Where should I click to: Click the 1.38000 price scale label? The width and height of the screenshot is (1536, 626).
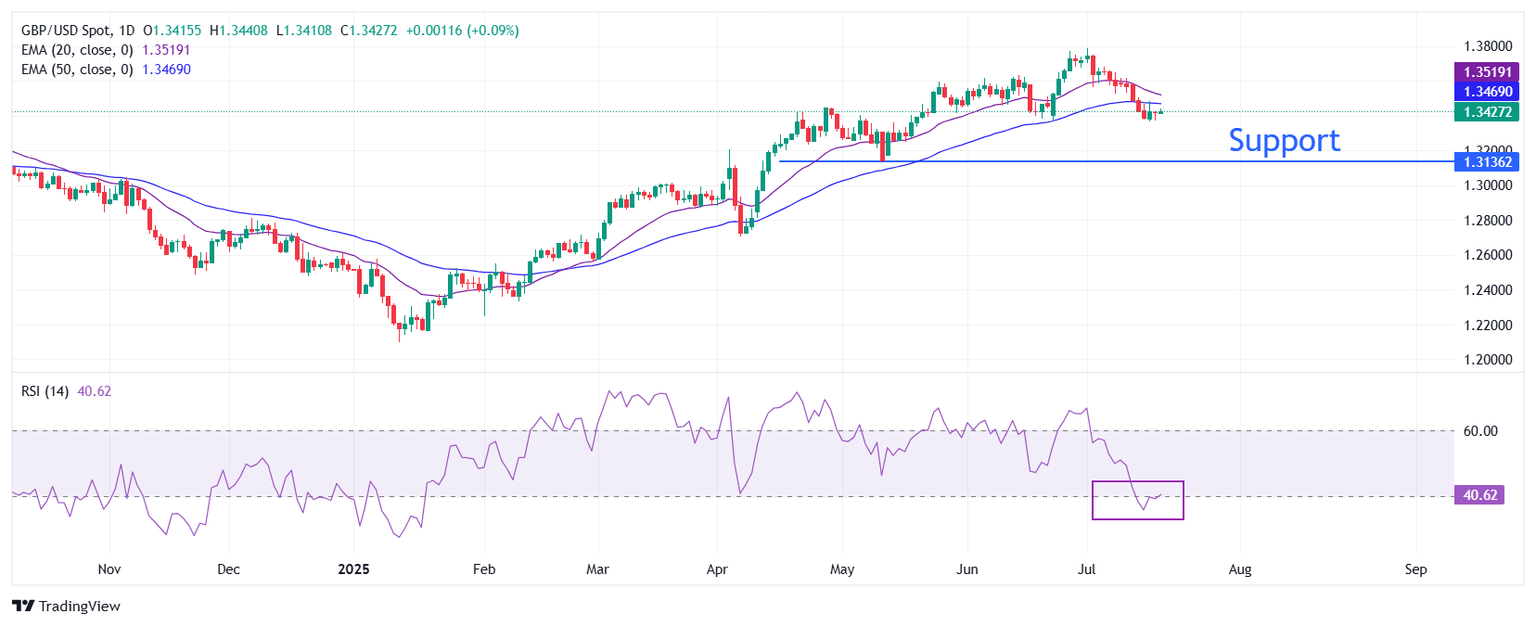pos(1487,46)
